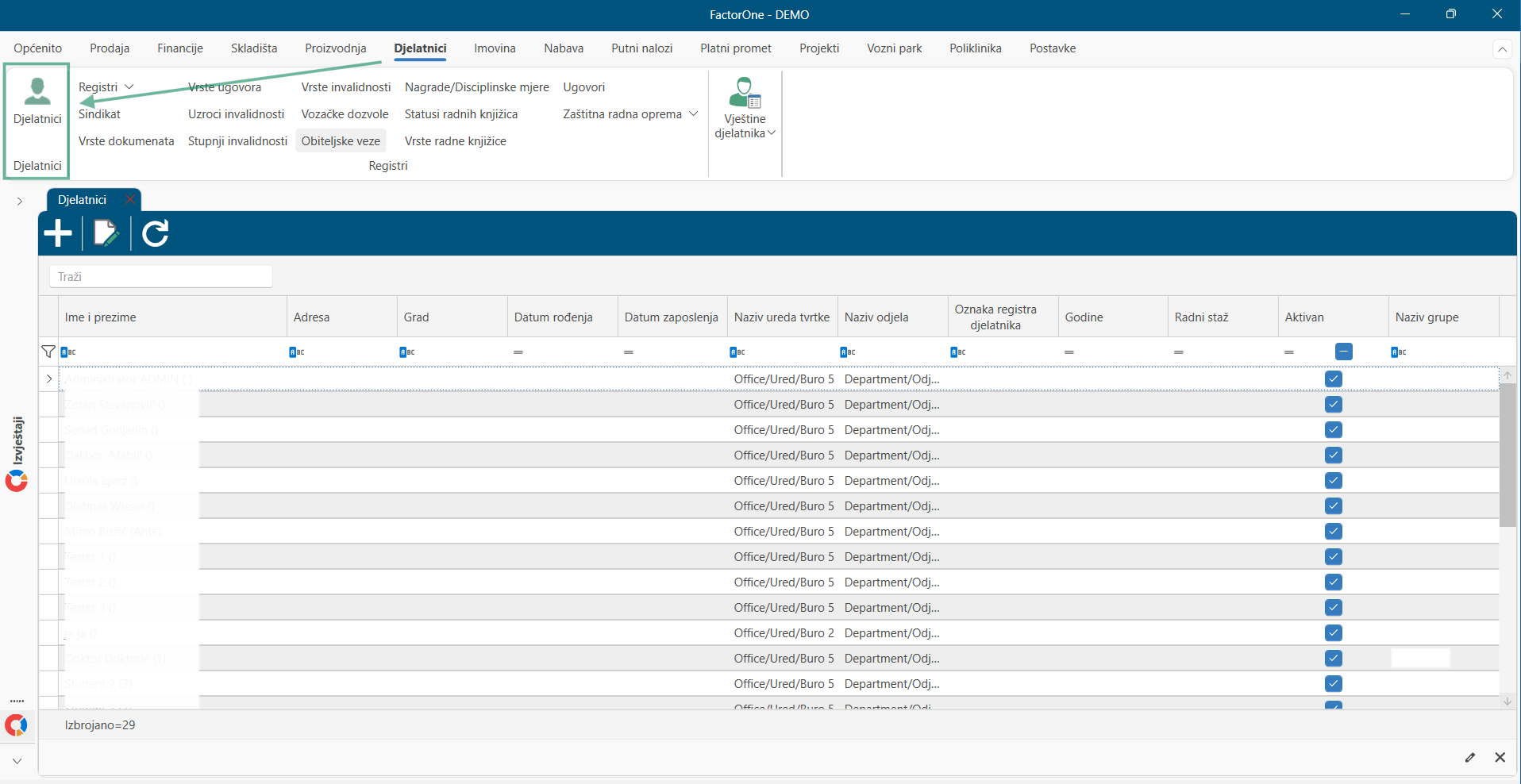1521x784 pixels.
Task: Close the Djelatnici document tab
Action: [x=129, y=200]
